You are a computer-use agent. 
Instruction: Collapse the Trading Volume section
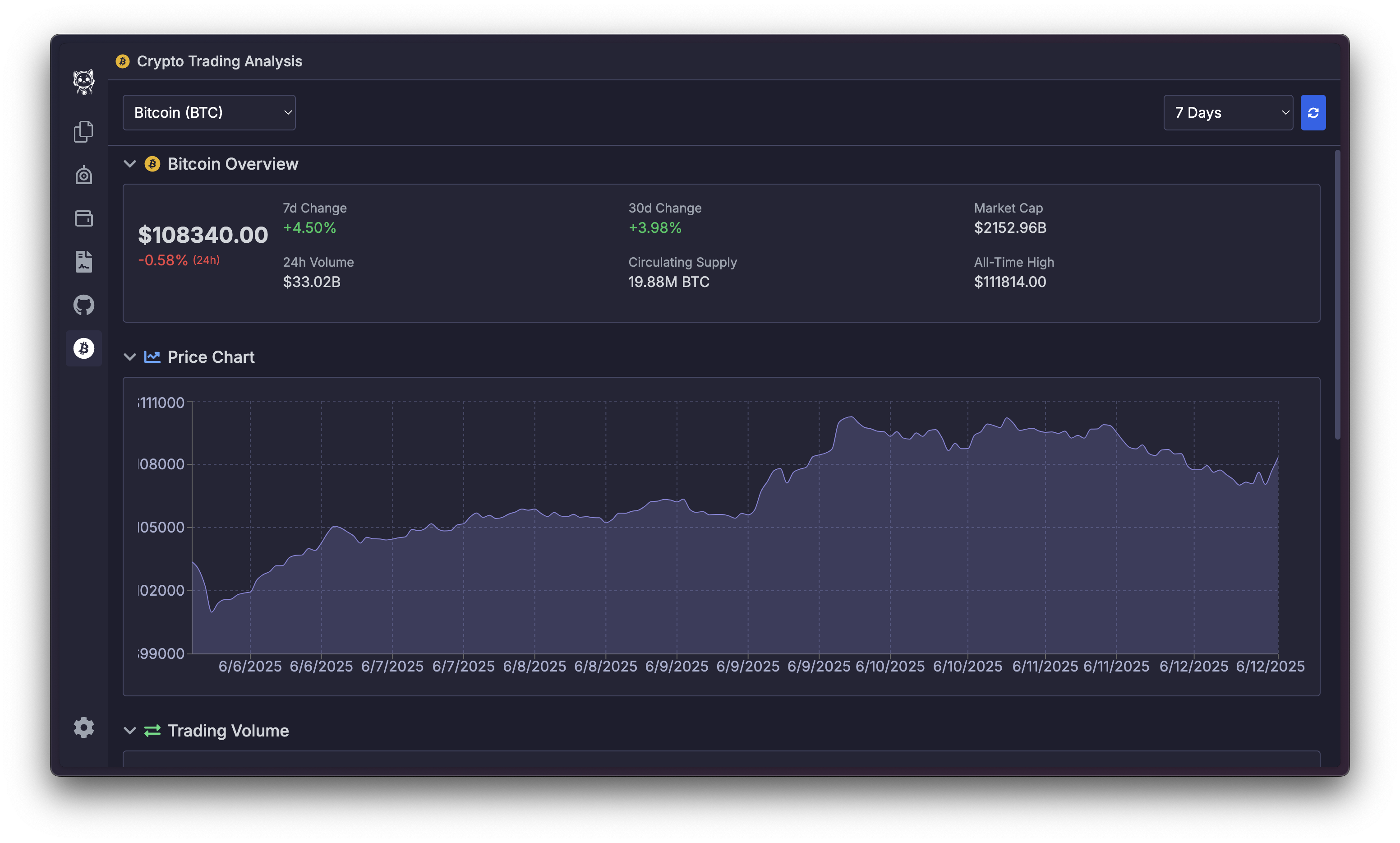[130, 731]
